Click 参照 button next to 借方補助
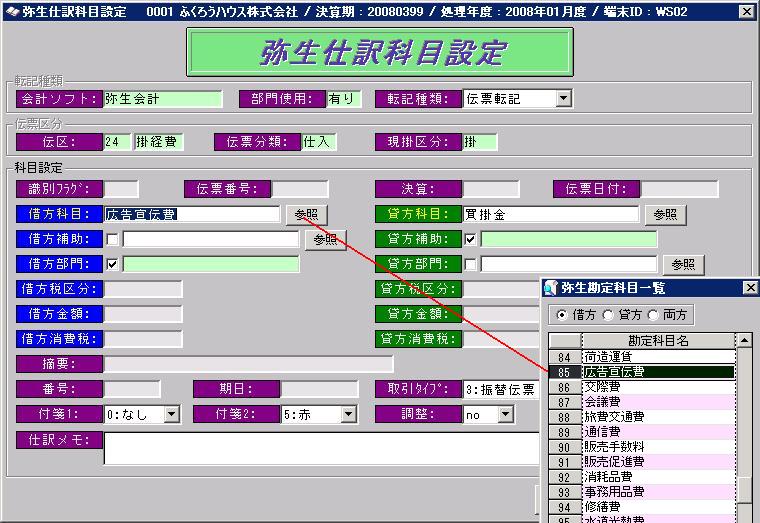The image size is (760, 523). (x=325, y=239)
